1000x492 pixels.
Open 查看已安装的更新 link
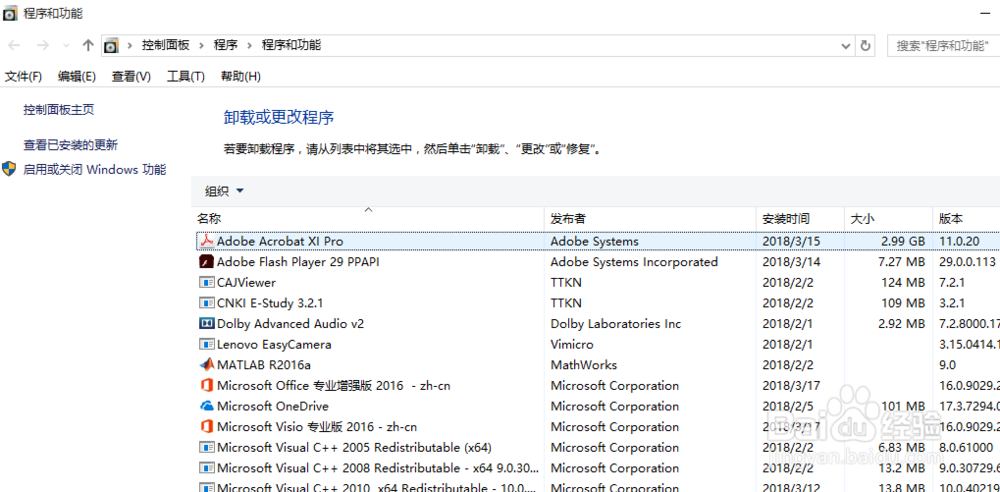[70, 145]
